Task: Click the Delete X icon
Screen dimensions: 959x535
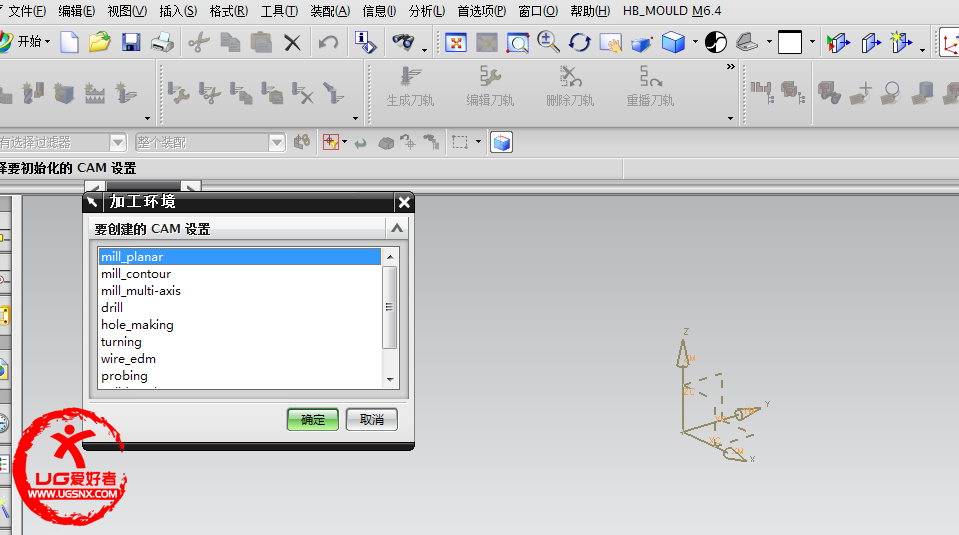Action: pyautogui.click(x=292, y=43)
